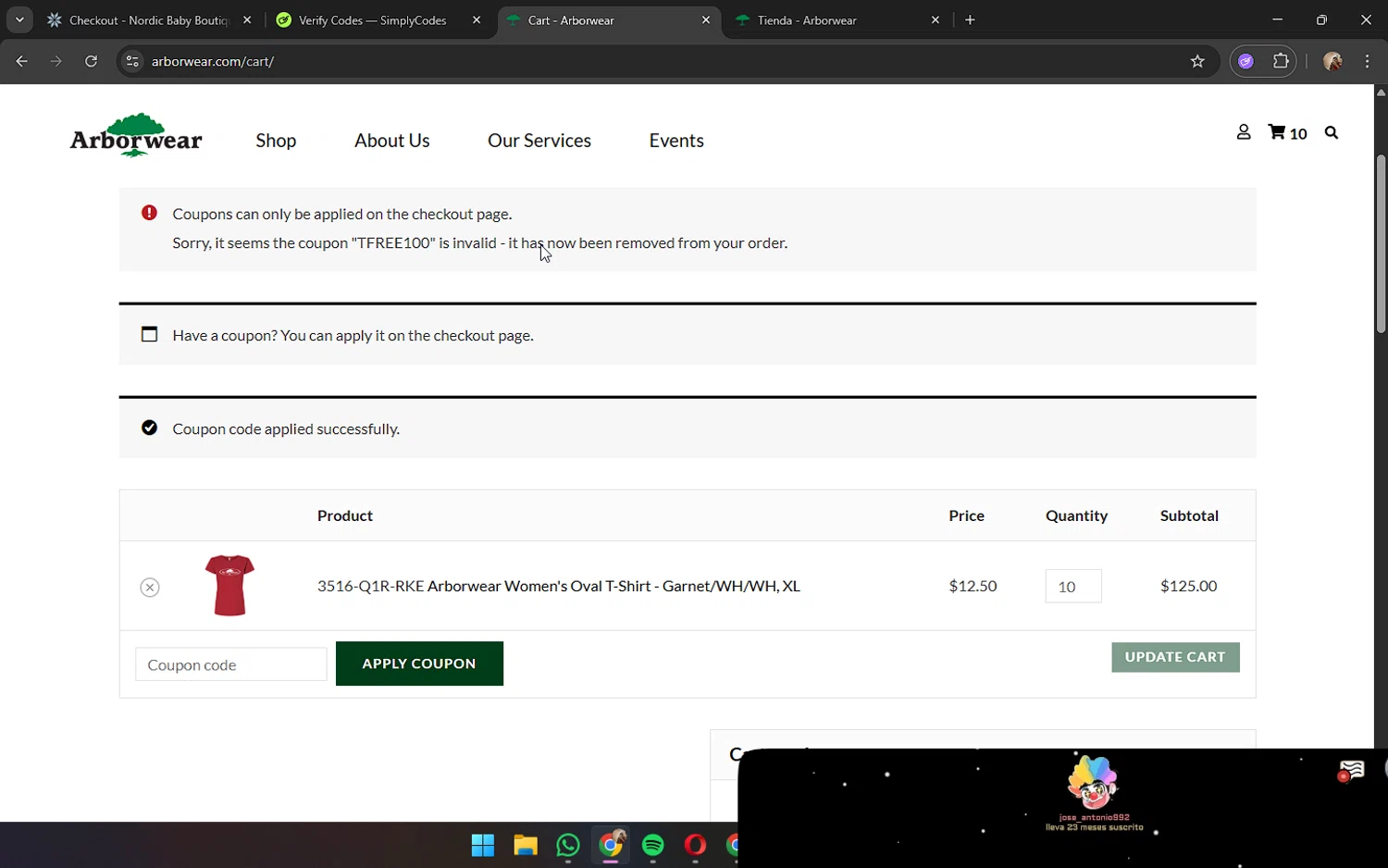Screen dimensions: 1388x868
Task: Click the red T-shirt product thumbnail
Action: [229, 585]
